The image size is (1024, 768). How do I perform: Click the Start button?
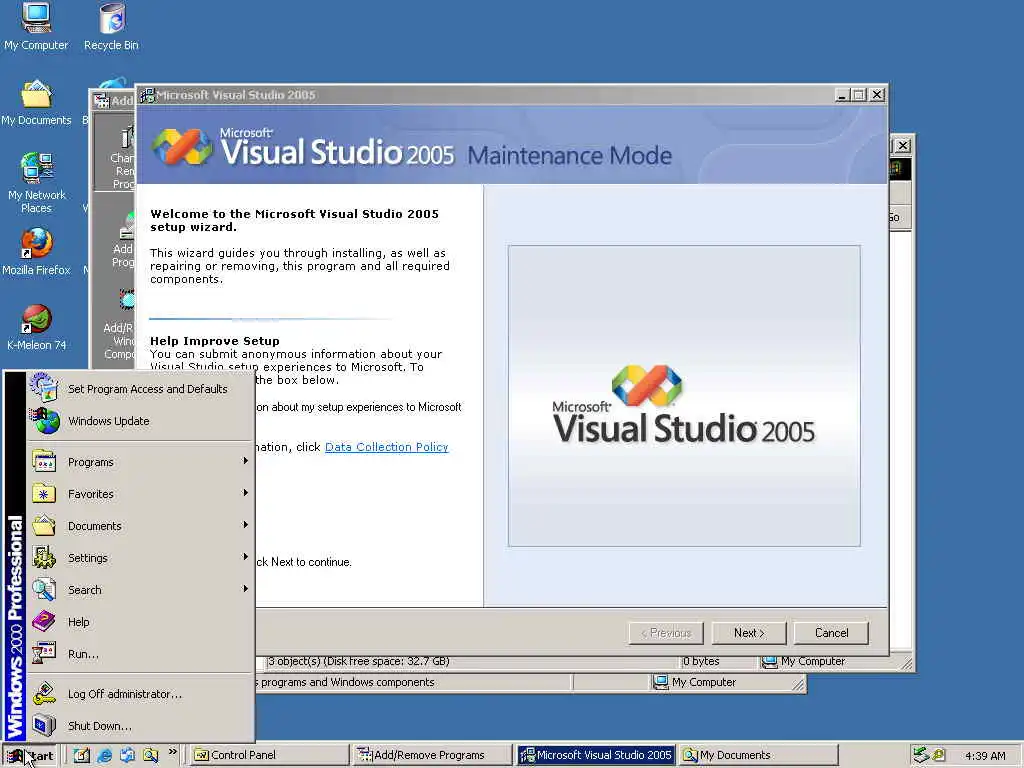(30, 756)
